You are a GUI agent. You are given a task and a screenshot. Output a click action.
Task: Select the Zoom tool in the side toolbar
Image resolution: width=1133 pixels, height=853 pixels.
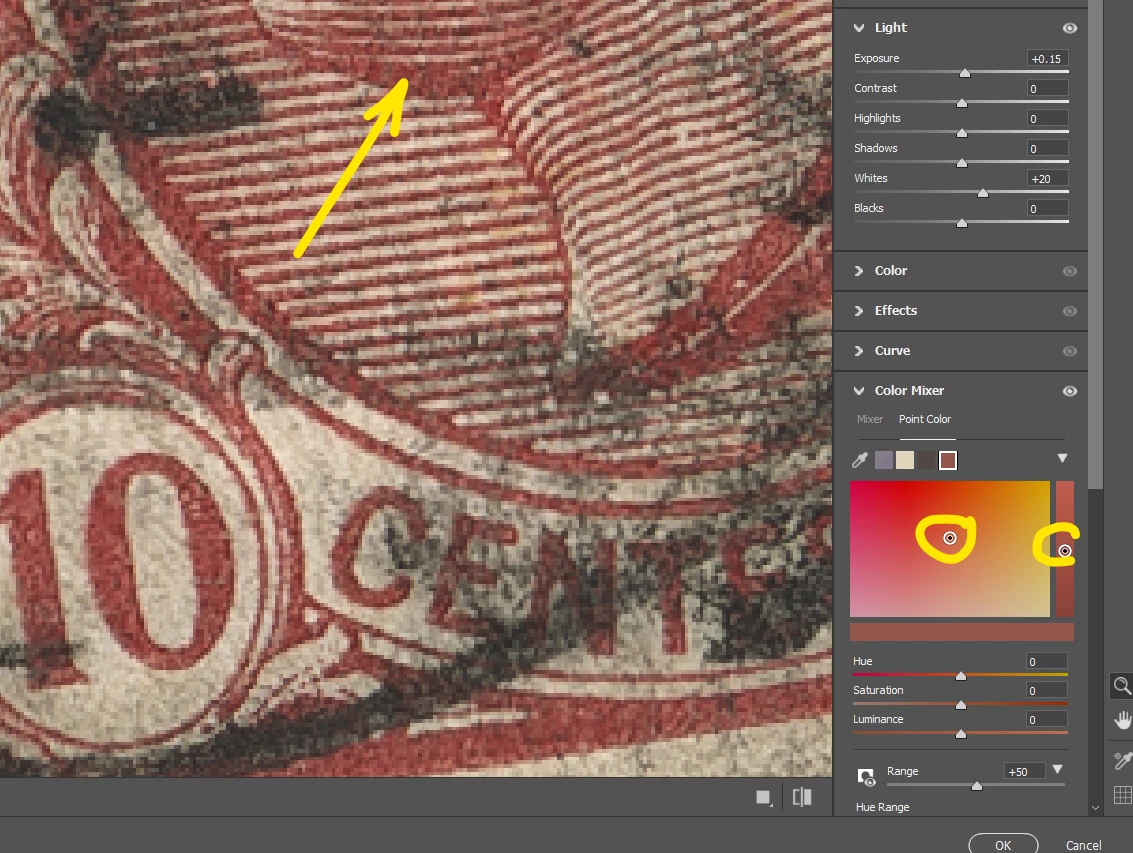1121,686
